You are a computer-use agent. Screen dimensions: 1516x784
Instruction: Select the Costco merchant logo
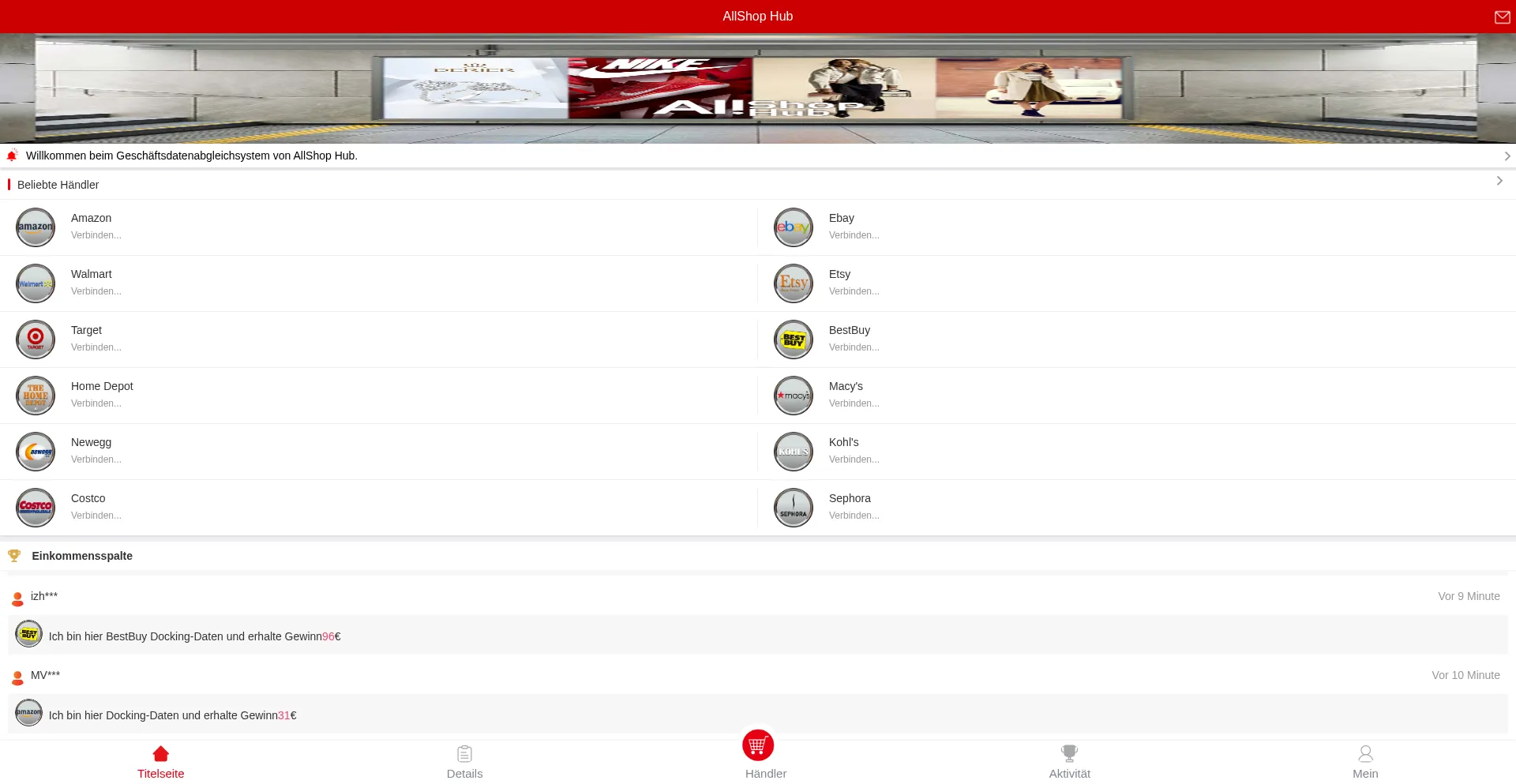tap(36, 508)
